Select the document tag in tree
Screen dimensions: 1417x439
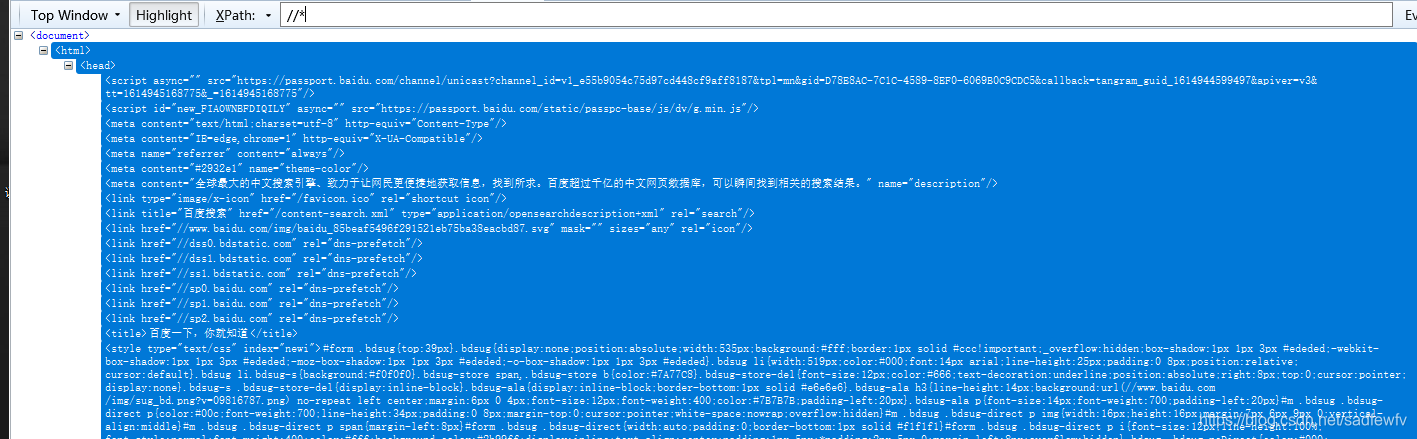[x=60, y=36]
